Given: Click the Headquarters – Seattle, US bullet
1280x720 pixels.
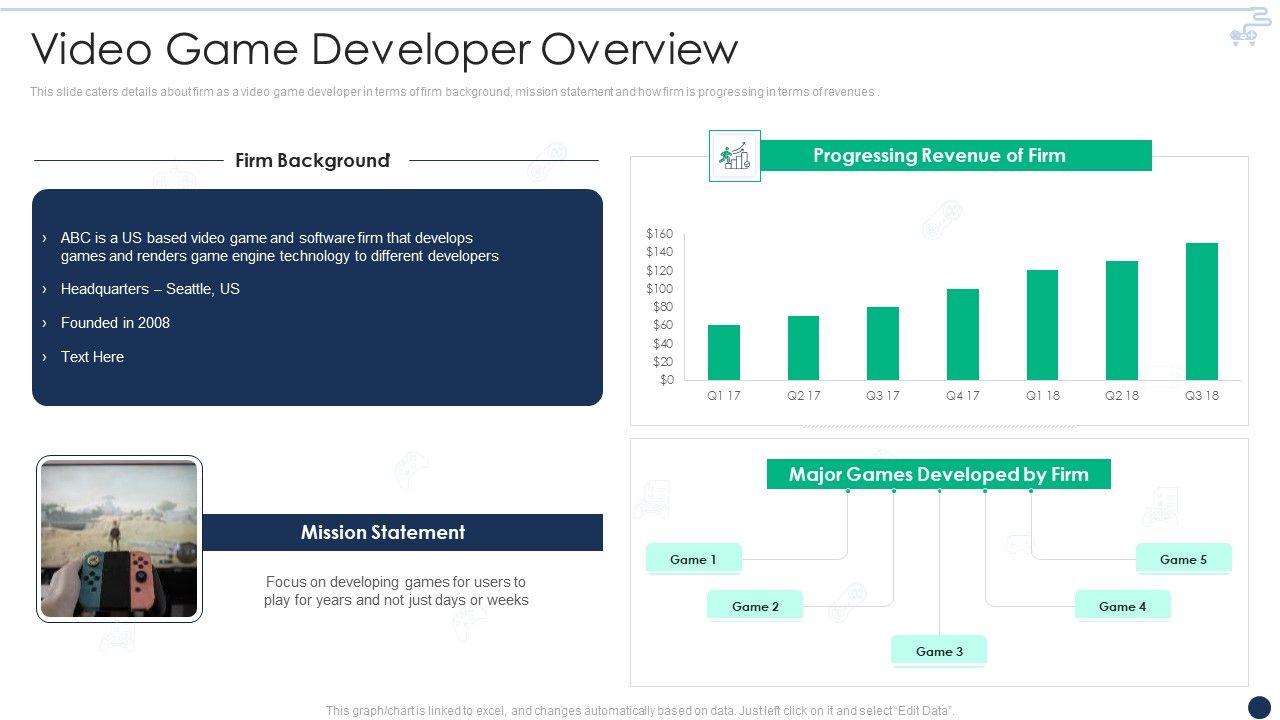Looking at the screenshot, I should (x=150, y=289).
